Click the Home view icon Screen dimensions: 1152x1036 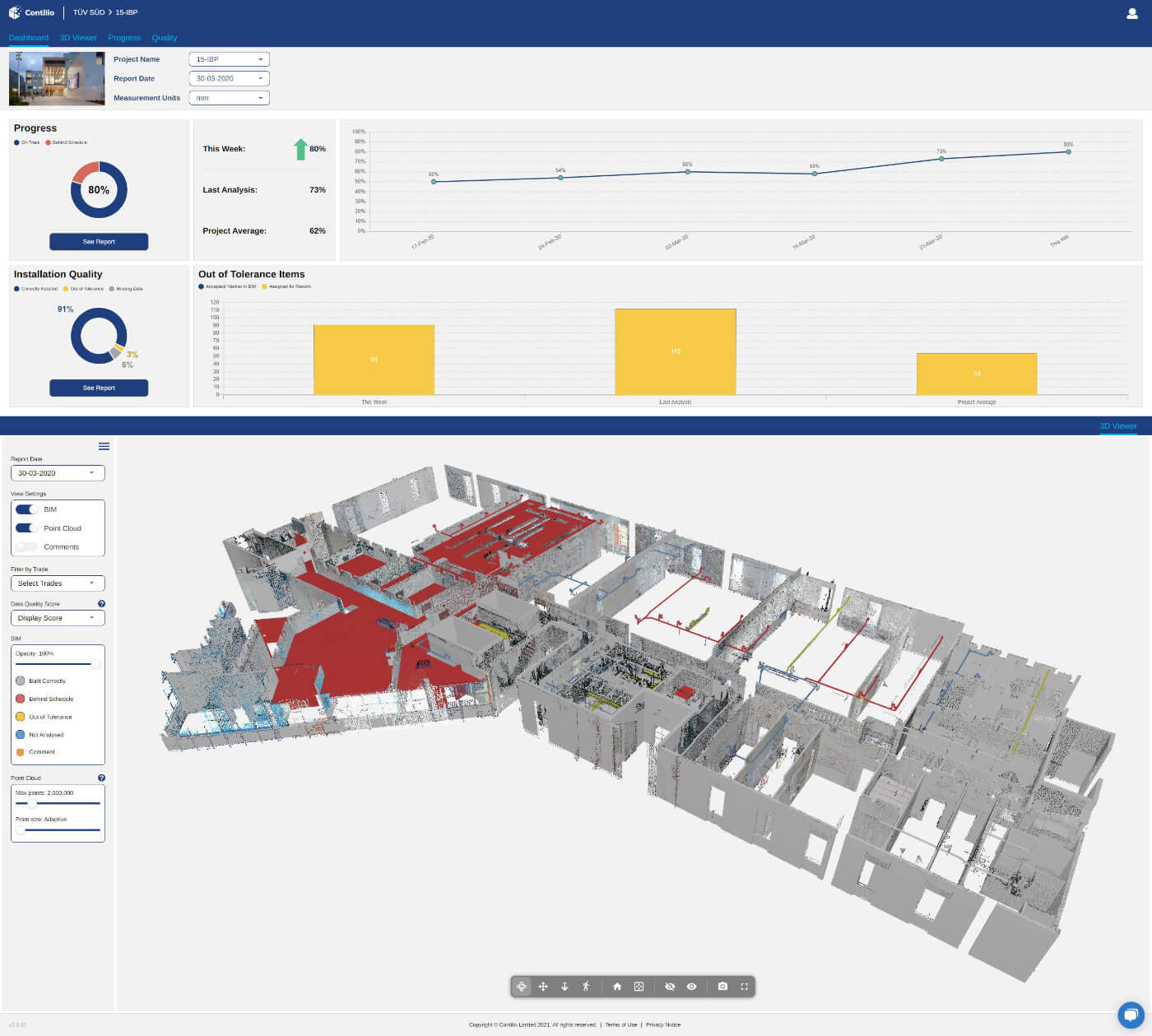616,986
